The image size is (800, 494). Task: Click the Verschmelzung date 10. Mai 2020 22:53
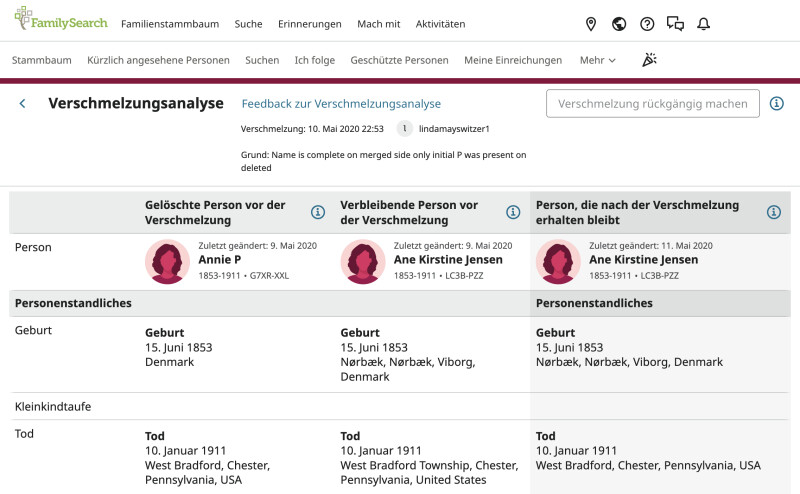312,129
